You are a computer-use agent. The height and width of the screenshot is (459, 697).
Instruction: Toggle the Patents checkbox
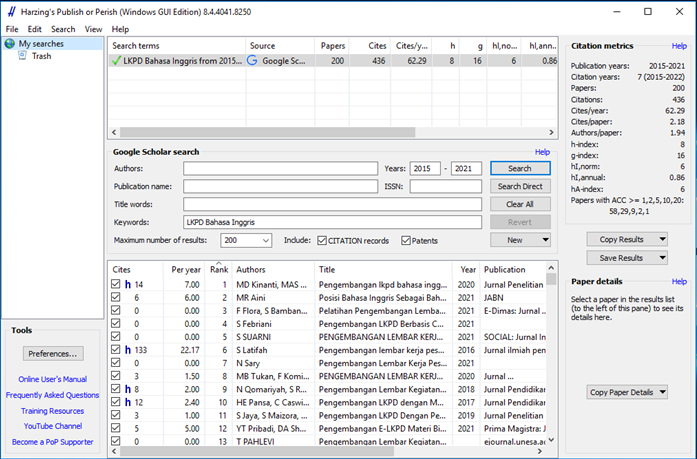click(405, 240)
